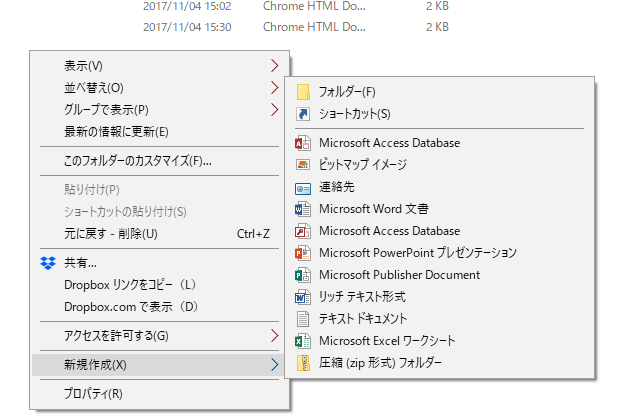The width and height of the screenshot is (620, 420).
Task: Create a new テキスト ドキュメント
Action: pos(363,319)
